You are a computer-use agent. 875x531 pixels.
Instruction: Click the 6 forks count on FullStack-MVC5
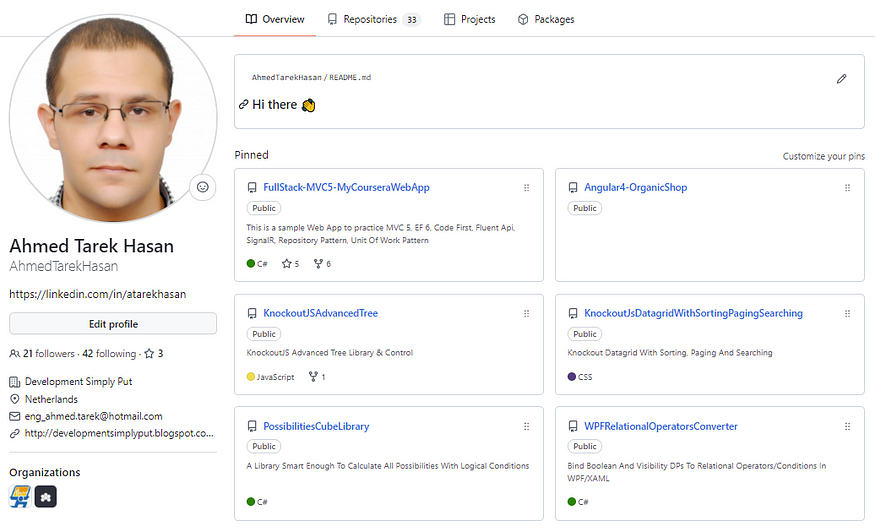[323, 264]
